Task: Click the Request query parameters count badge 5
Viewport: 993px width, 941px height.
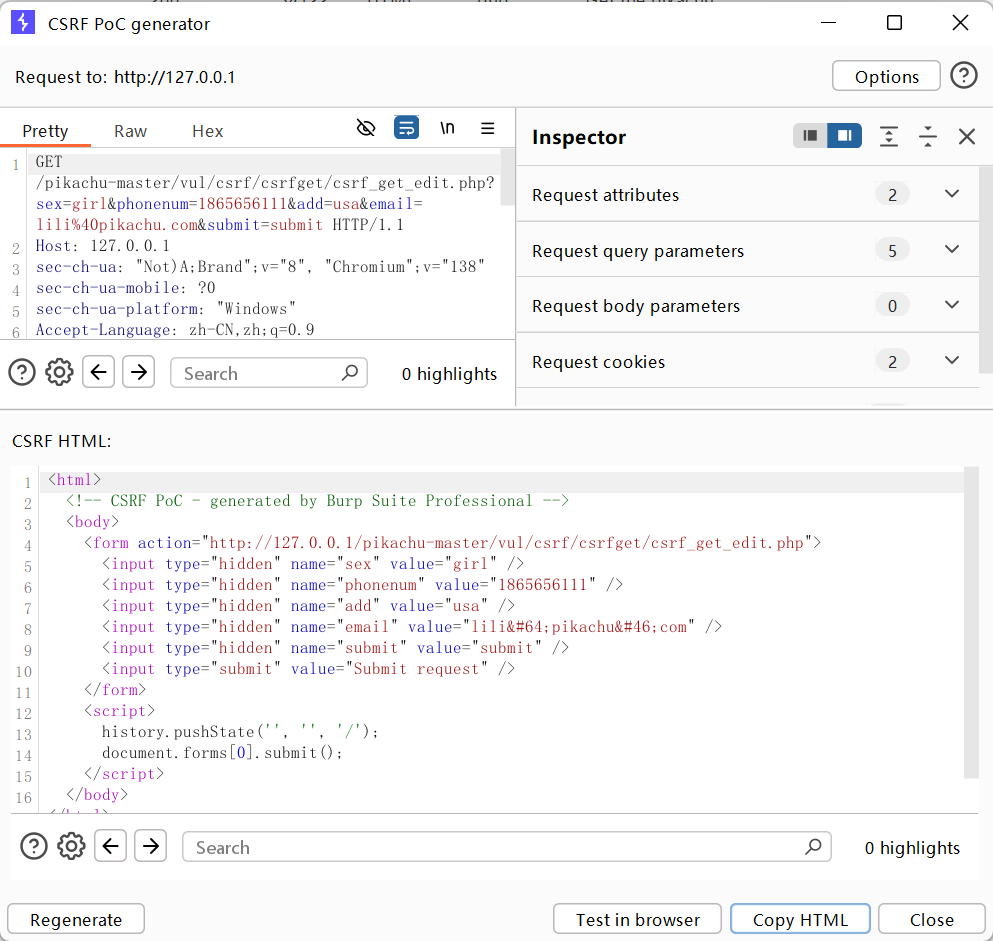Action: 892,250
